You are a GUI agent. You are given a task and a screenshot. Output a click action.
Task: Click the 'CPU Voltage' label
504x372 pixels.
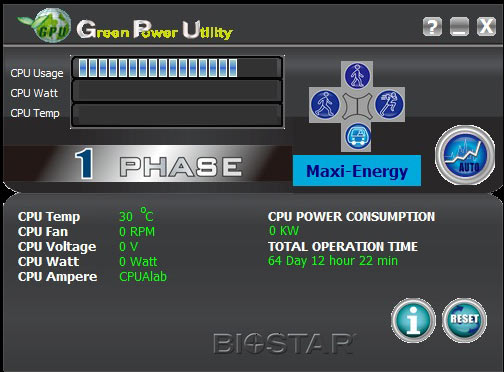[57, 247]
